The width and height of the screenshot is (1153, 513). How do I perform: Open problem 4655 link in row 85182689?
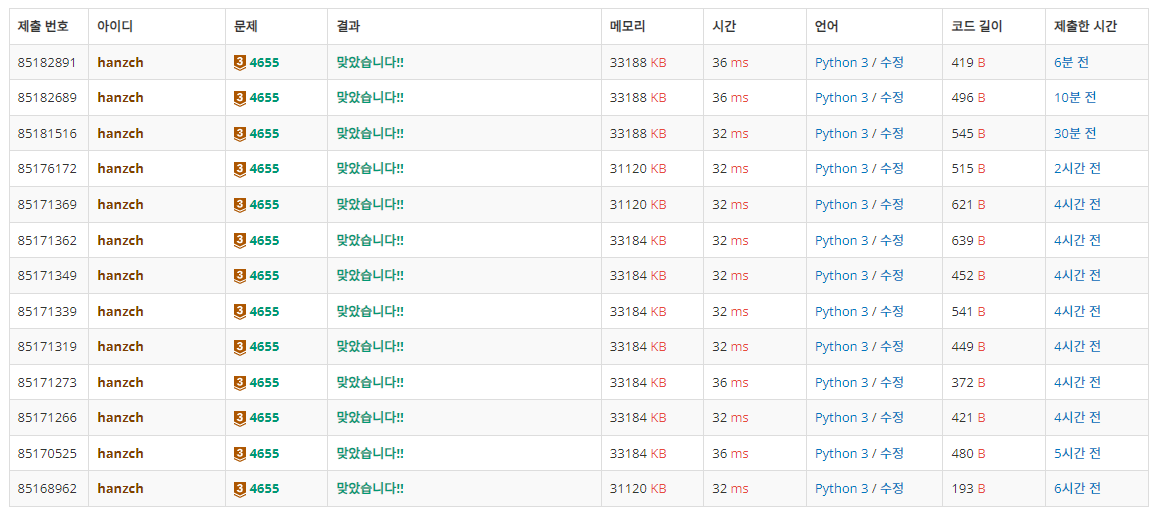265,98
